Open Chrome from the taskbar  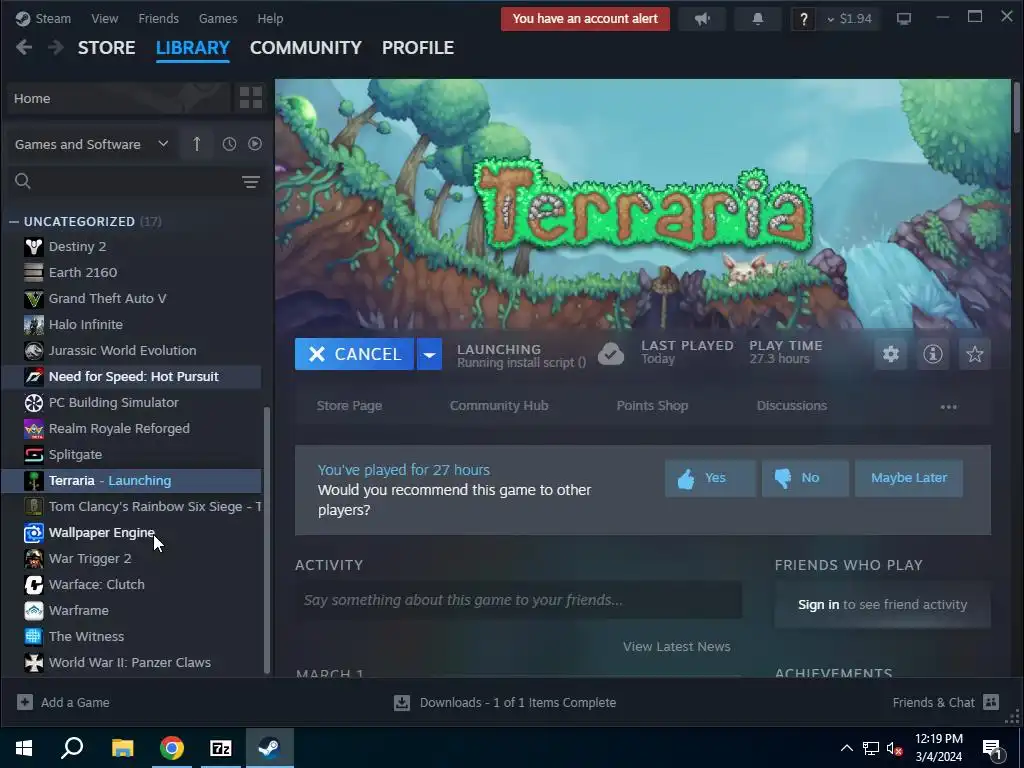tap(172, 748)
